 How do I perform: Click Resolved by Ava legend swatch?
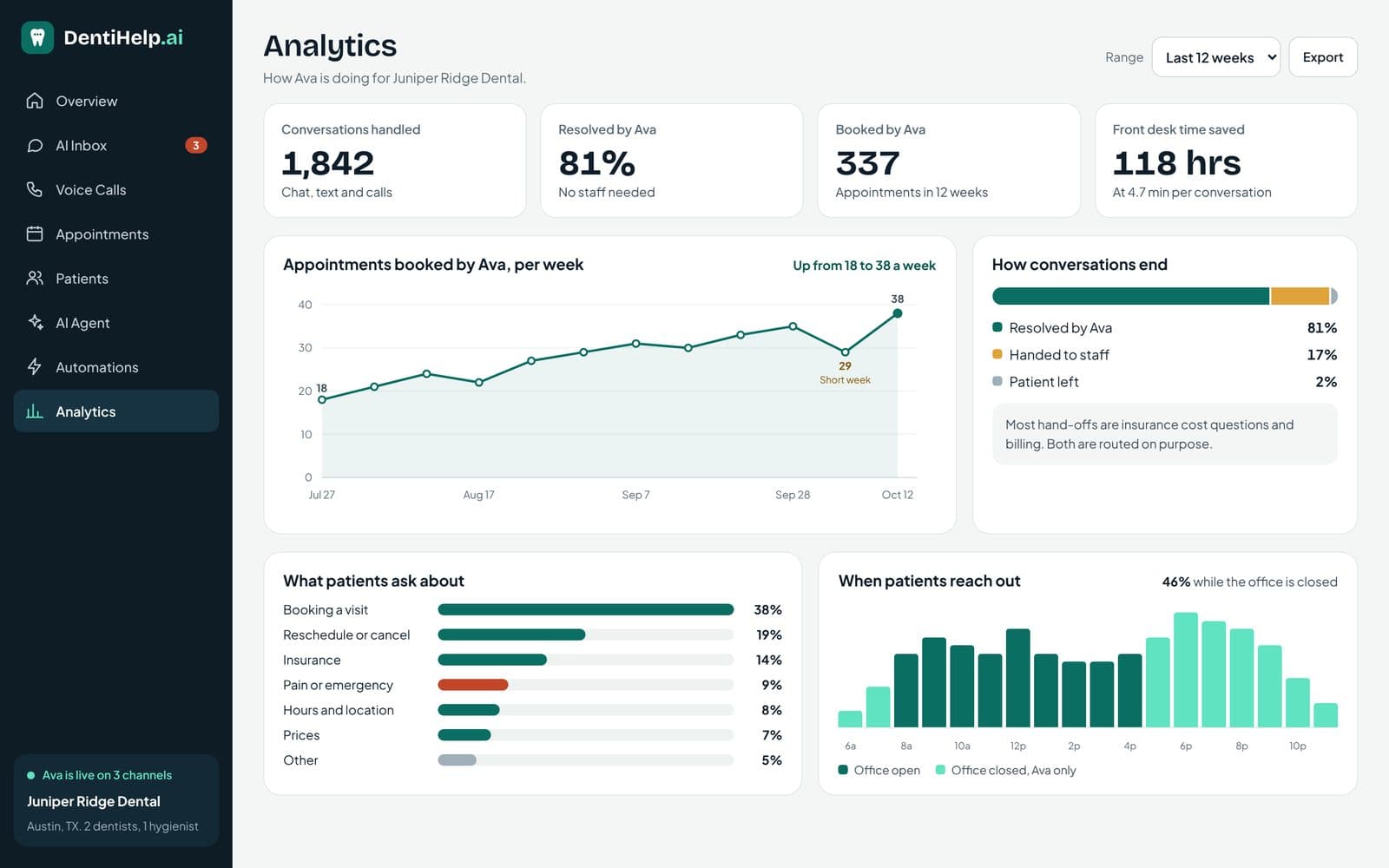click(x=997, y=327)
